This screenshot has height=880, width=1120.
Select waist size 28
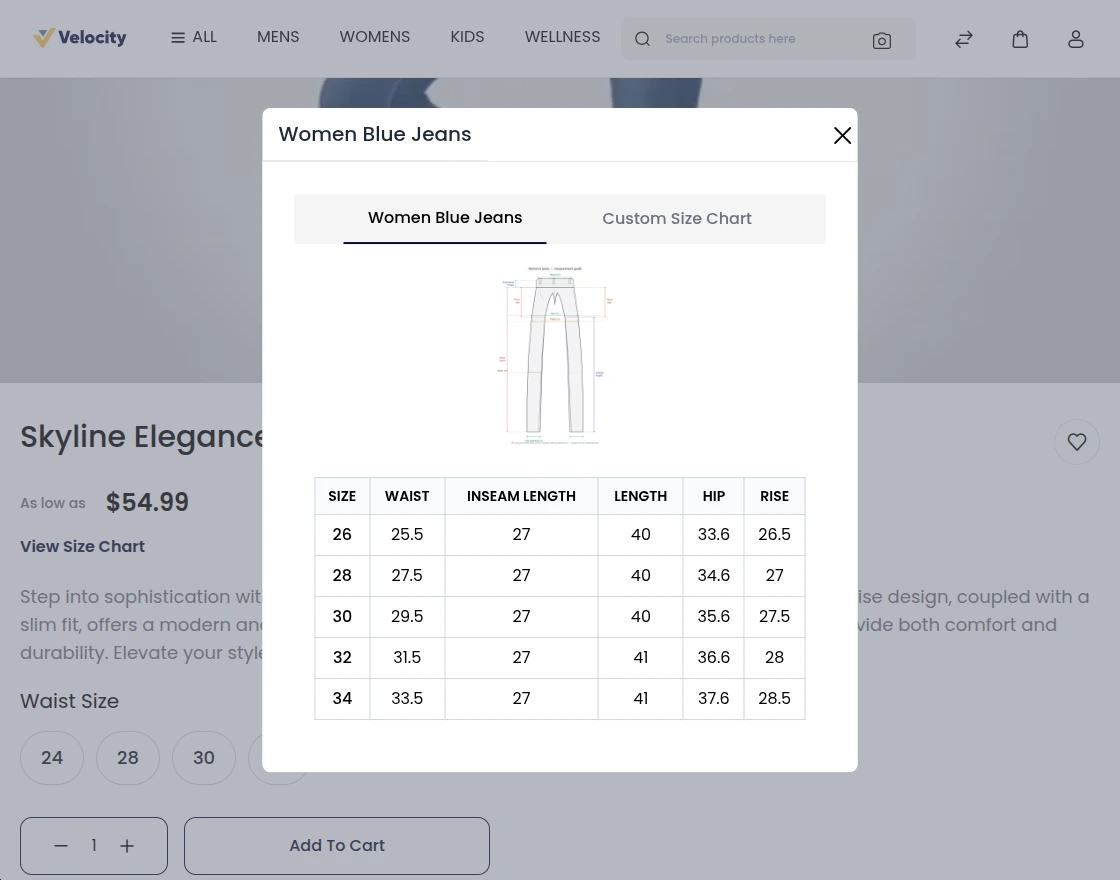pos(128,757)
